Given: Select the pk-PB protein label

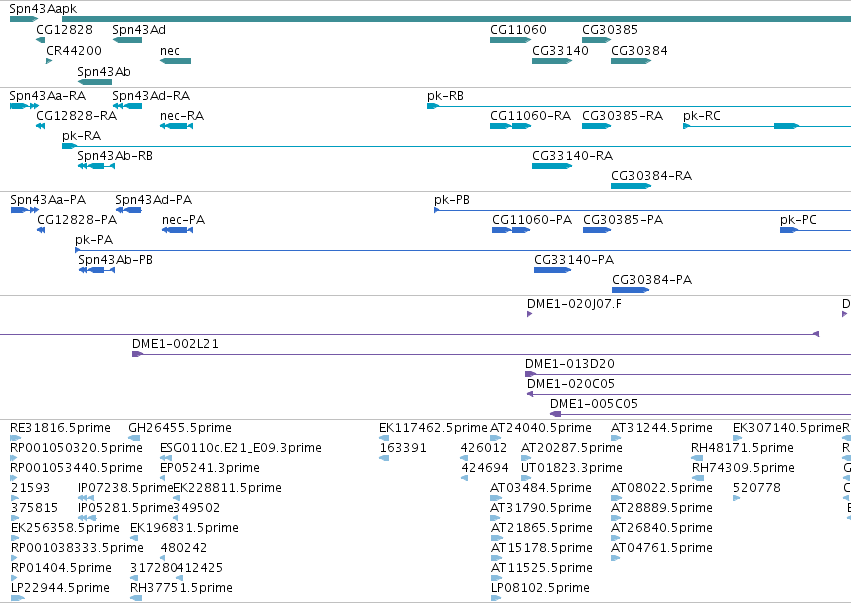Looking at the screenshot, I should click(x=452, y=200).
